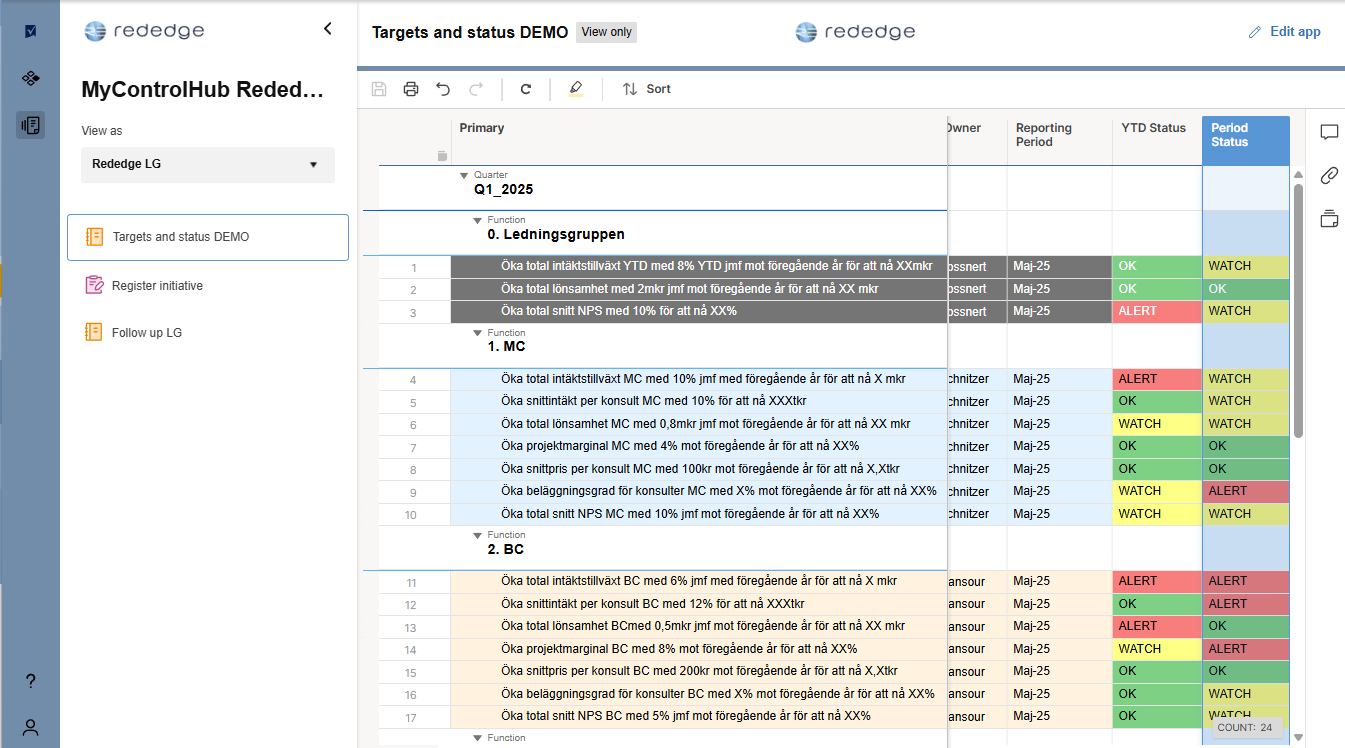Click 'Öka snittintäkt per konsult MC' cell
Image resolution: width=1345 pixels, height=748 pixels.
[699, 401]
